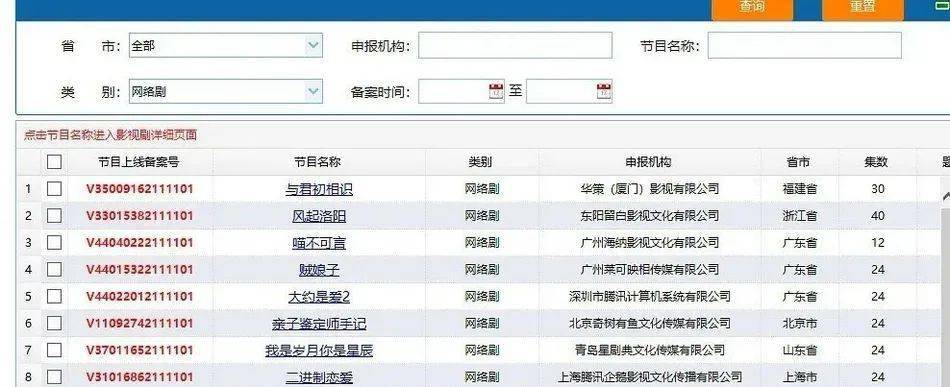Toggle the select-all checkbox in table header
This screenshot has height=387, width=950.
[55, 162]
